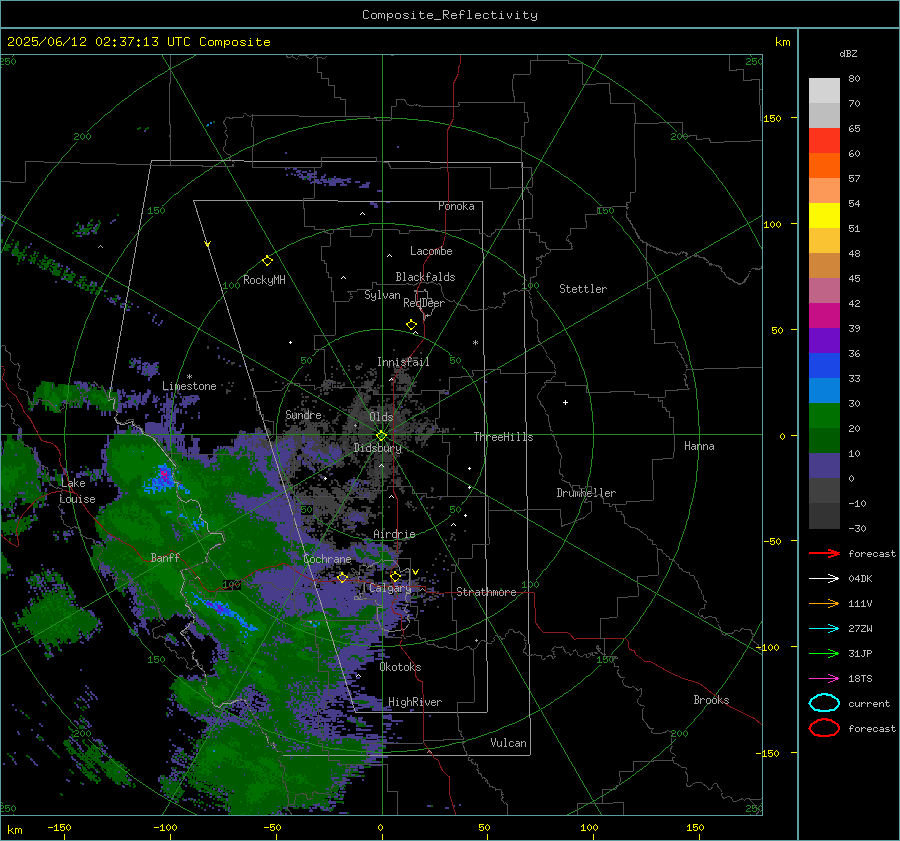Pick the orange 60 dBZ color swatch
This screenshot has height=841, width=900.
(824, 166)
